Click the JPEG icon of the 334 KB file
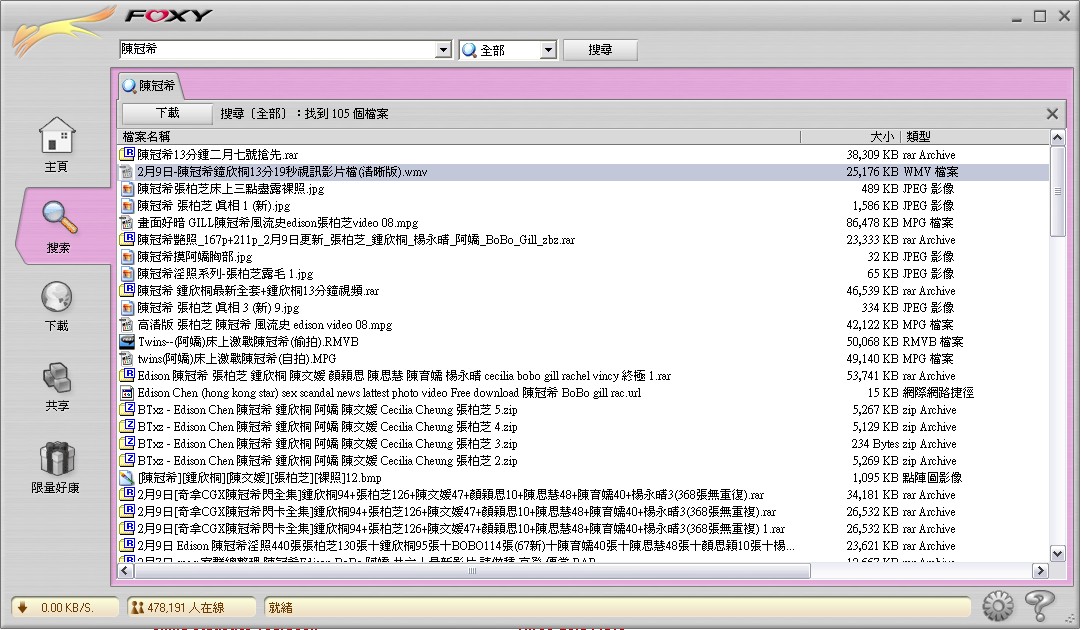 (x=127, y=307)
